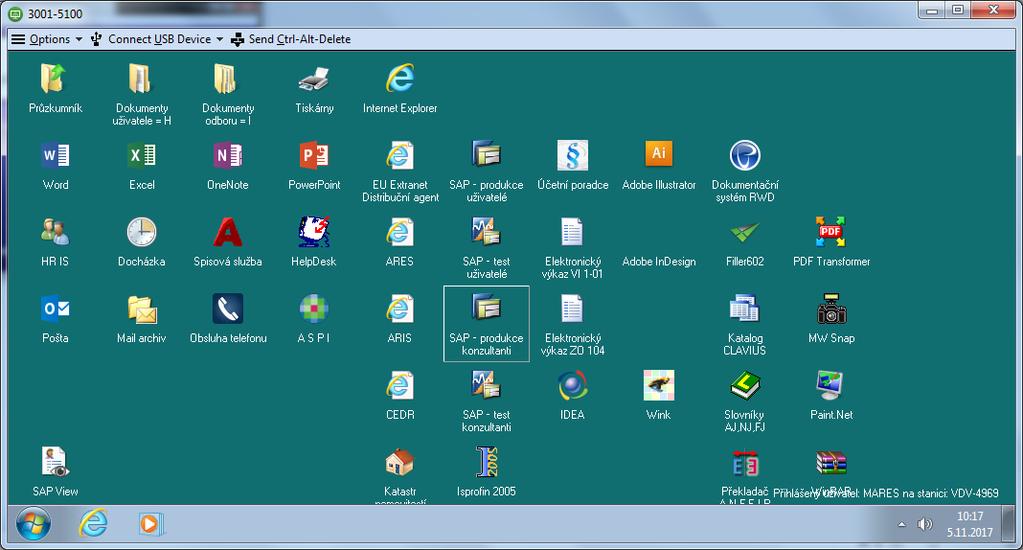The image size is (1023, 550).
Task: Open the HelpDesk shortcut
Action: [314, 232]
